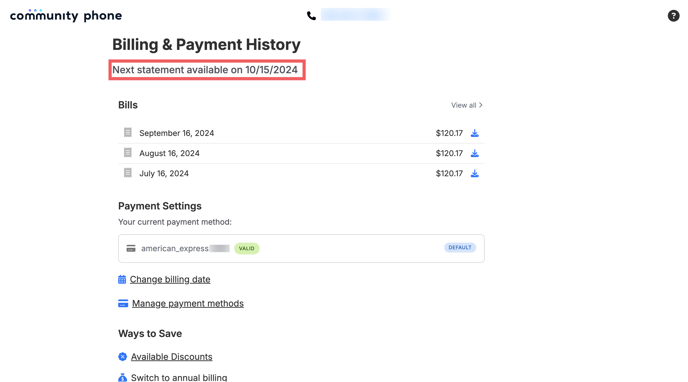Open the August 16, 2024 bill row
Viewport: 688px width, 382px height.
(x=301, y=153)
